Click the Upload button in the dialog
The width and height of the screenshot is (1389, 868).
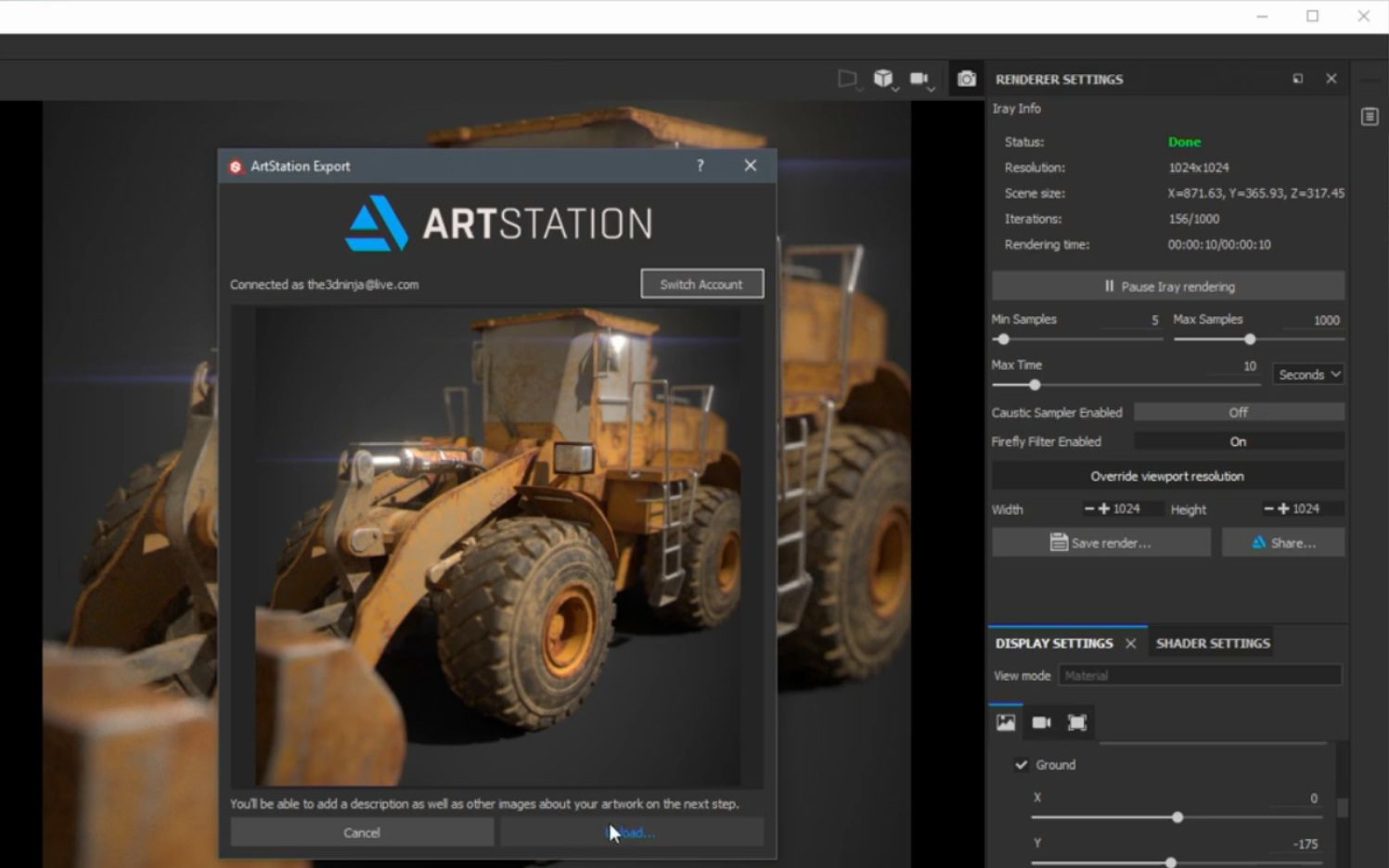(632, 832)
